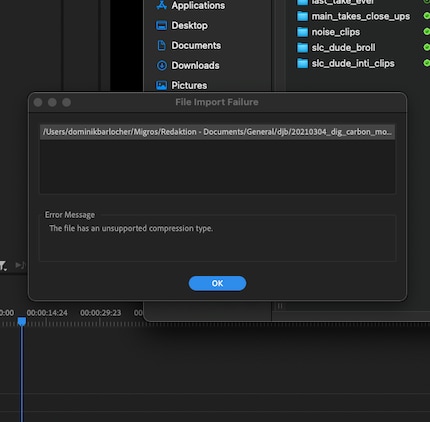This screenshot has height=422, width=430.
Task: Click the file browser column divider handle
Action: click(280, 306)
